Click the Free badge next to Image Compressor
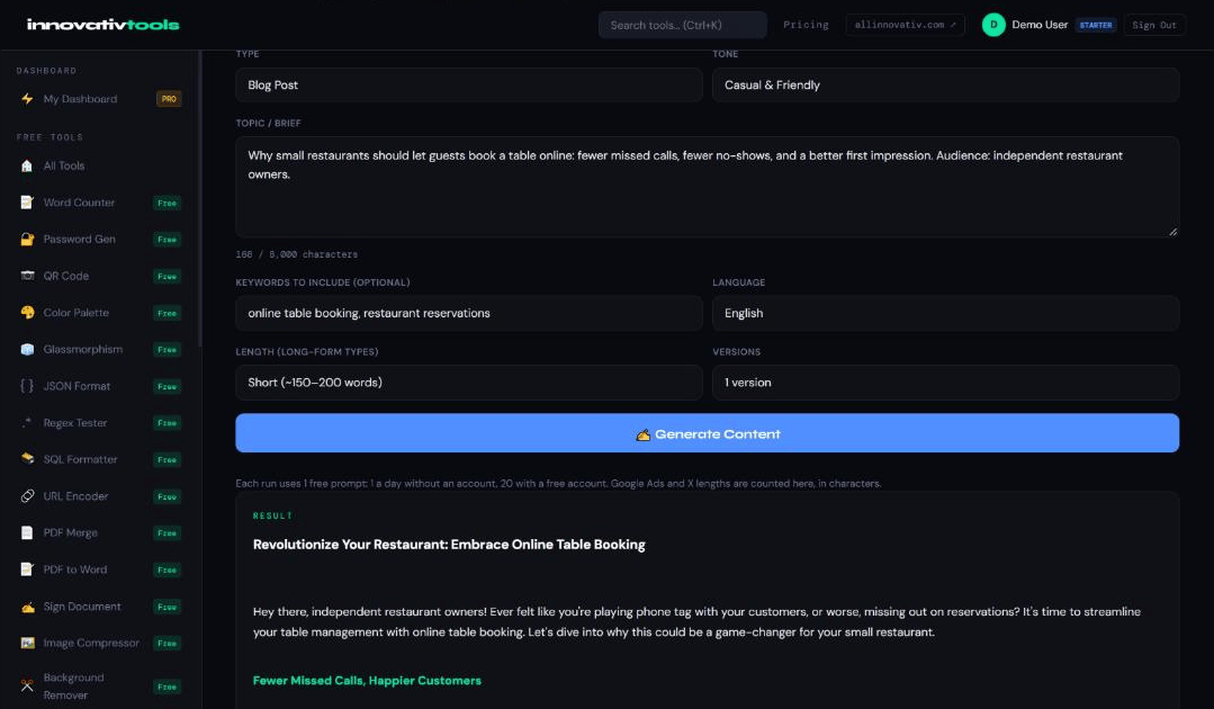Screen dimensions: 1214x709 167,643
